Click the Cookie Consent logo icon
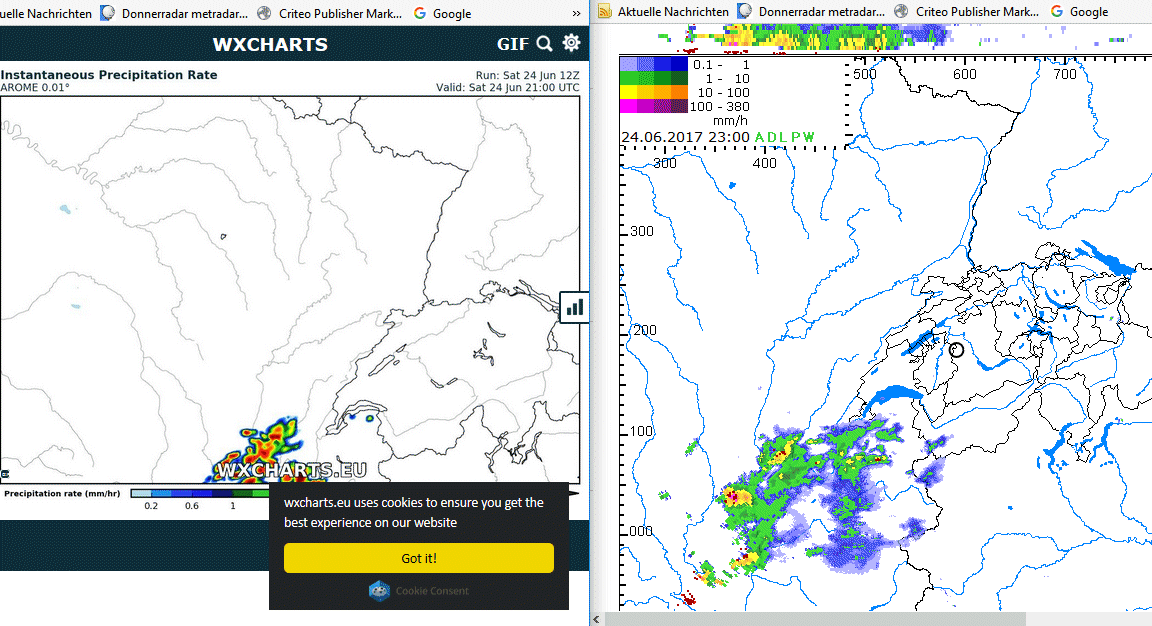Screen dimensions: 1152x626 [379, 591]
